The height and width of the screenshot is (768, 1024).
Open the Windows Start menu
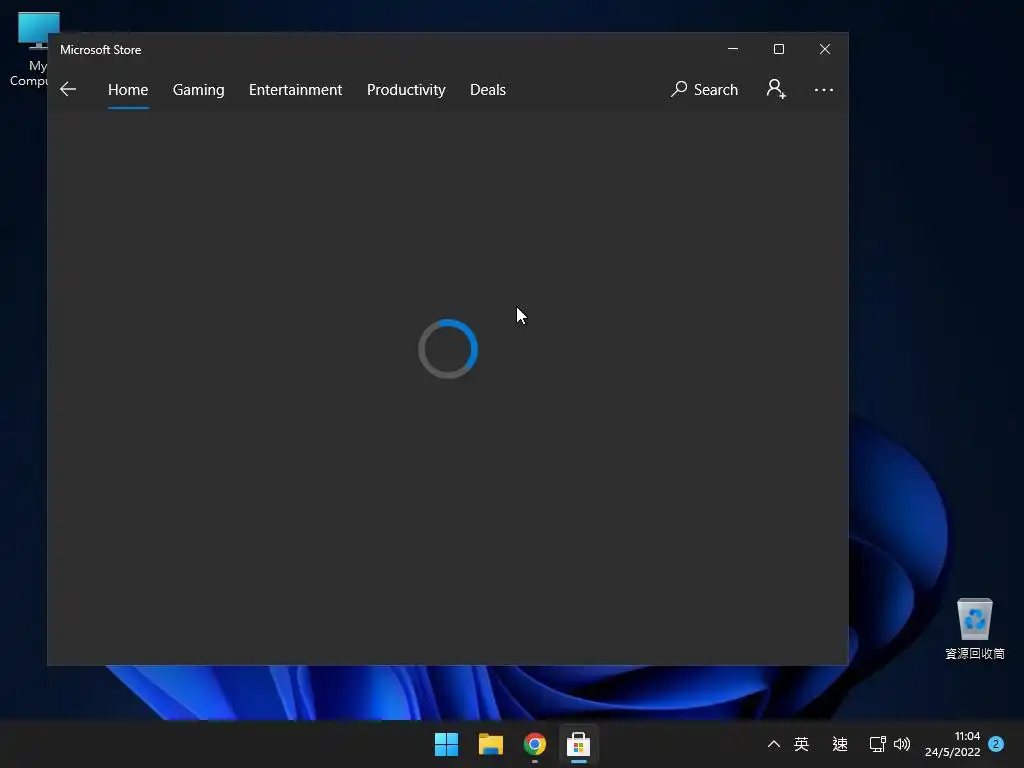[x=447, y=744]
